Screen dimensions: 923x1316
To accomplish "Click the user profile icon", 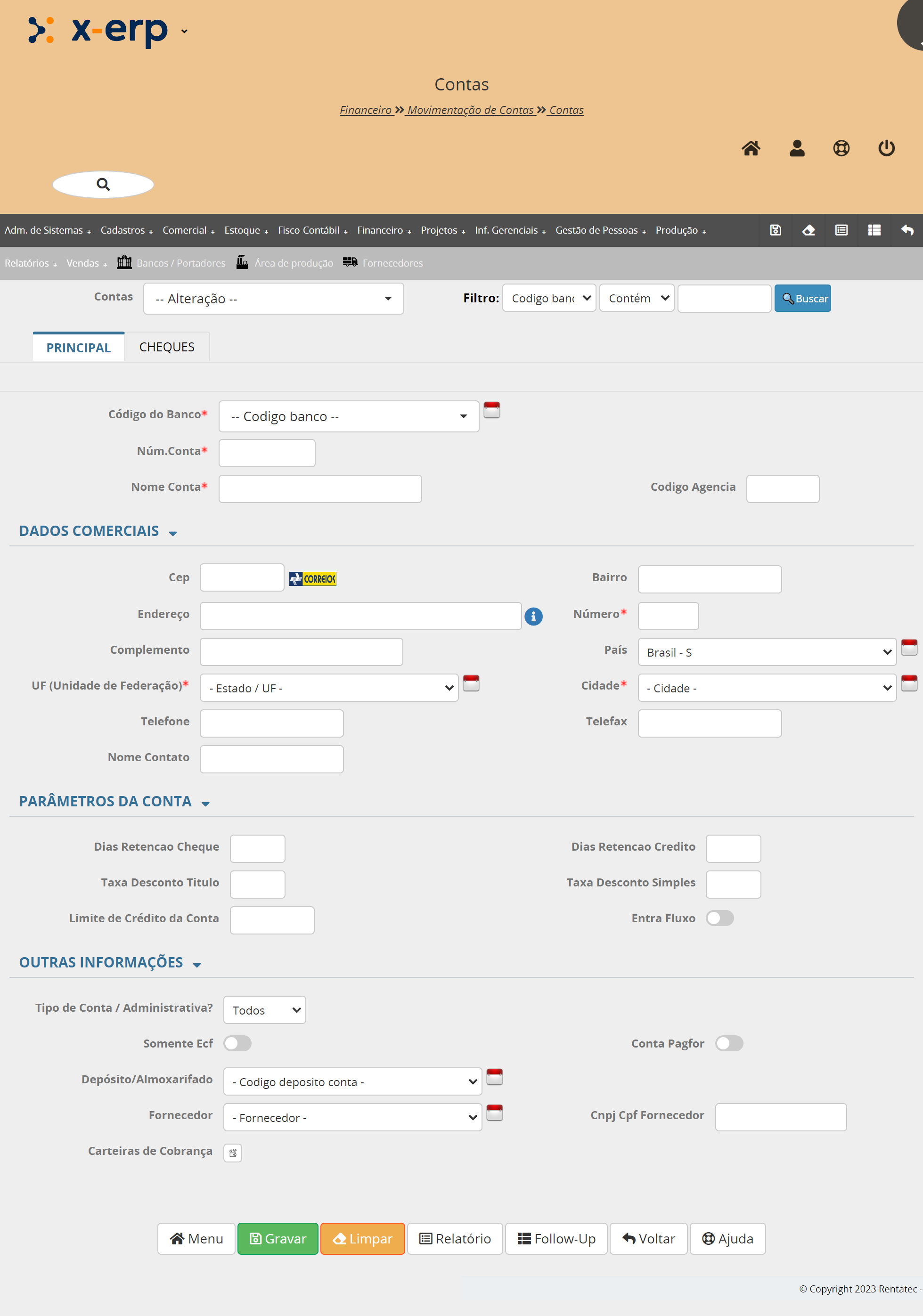I will click(796, 148).
